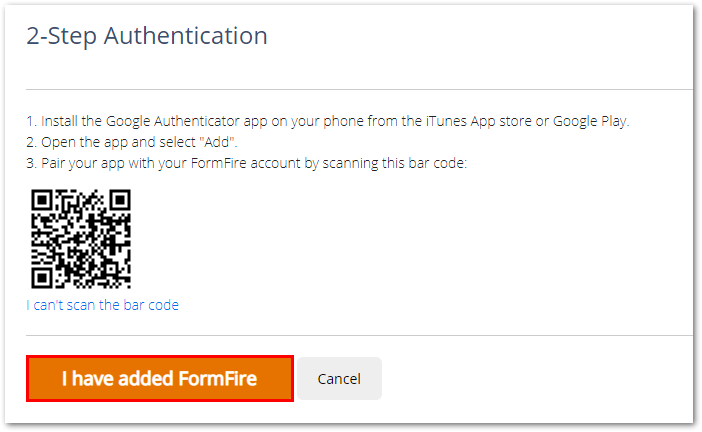The image size is (702, 432).
Task: Click the top-right finder square of the QR code
Action: 120,200
